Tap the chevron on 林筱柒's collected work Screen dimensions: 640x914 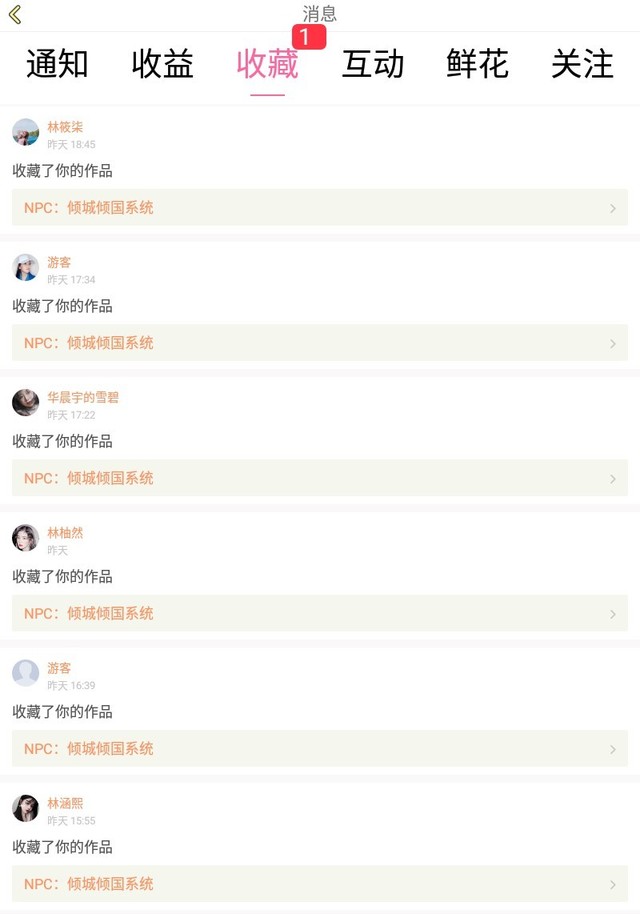tap(613, 208)
